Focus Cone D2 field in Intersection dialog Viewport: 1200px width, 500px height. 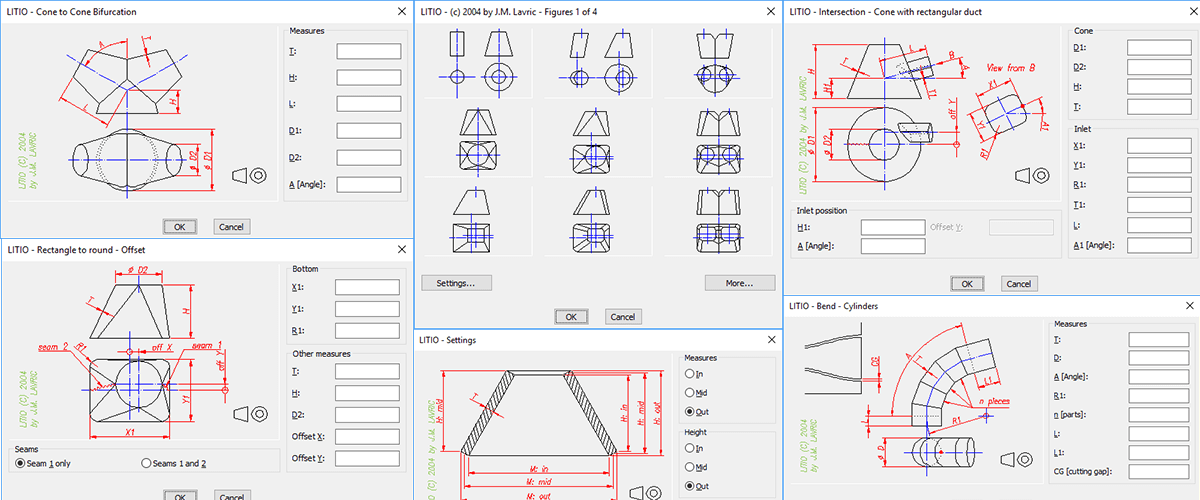[x=1158, y=67]
